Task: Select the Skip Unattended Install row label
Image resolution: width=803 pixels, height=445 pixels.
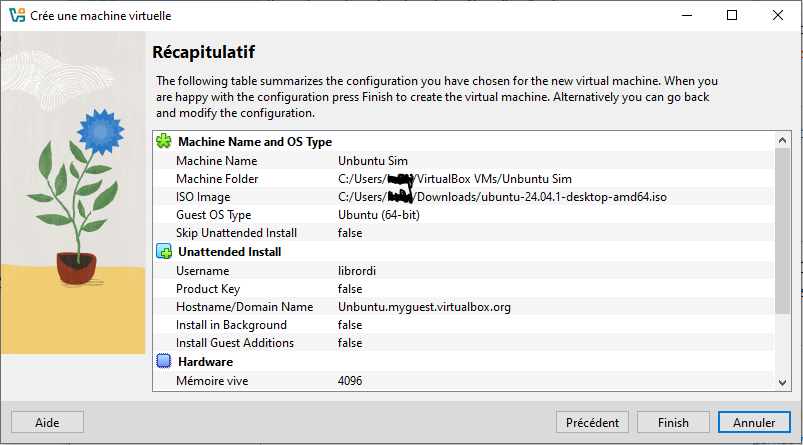Action: pyautogui.click(x=236, y=233)
